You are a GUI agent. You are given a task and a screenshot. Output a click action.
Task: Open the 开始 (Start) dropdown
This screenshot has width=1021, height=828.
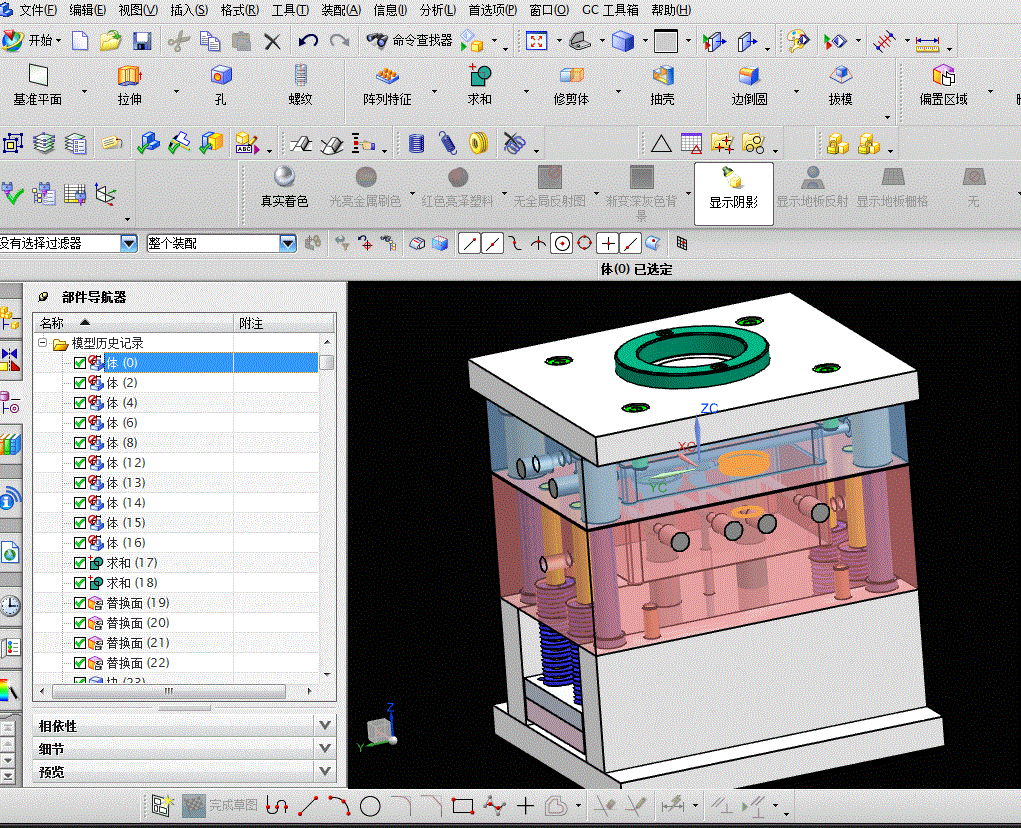tap(31, 40)
